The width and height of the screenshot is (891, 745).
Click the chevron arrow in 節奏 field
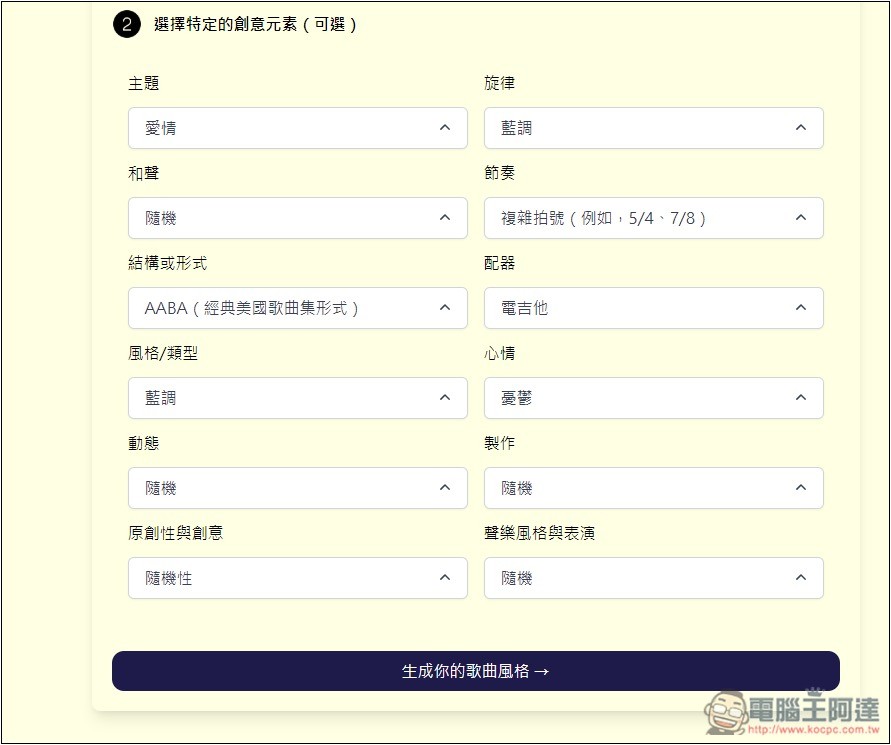pos(800,218)
